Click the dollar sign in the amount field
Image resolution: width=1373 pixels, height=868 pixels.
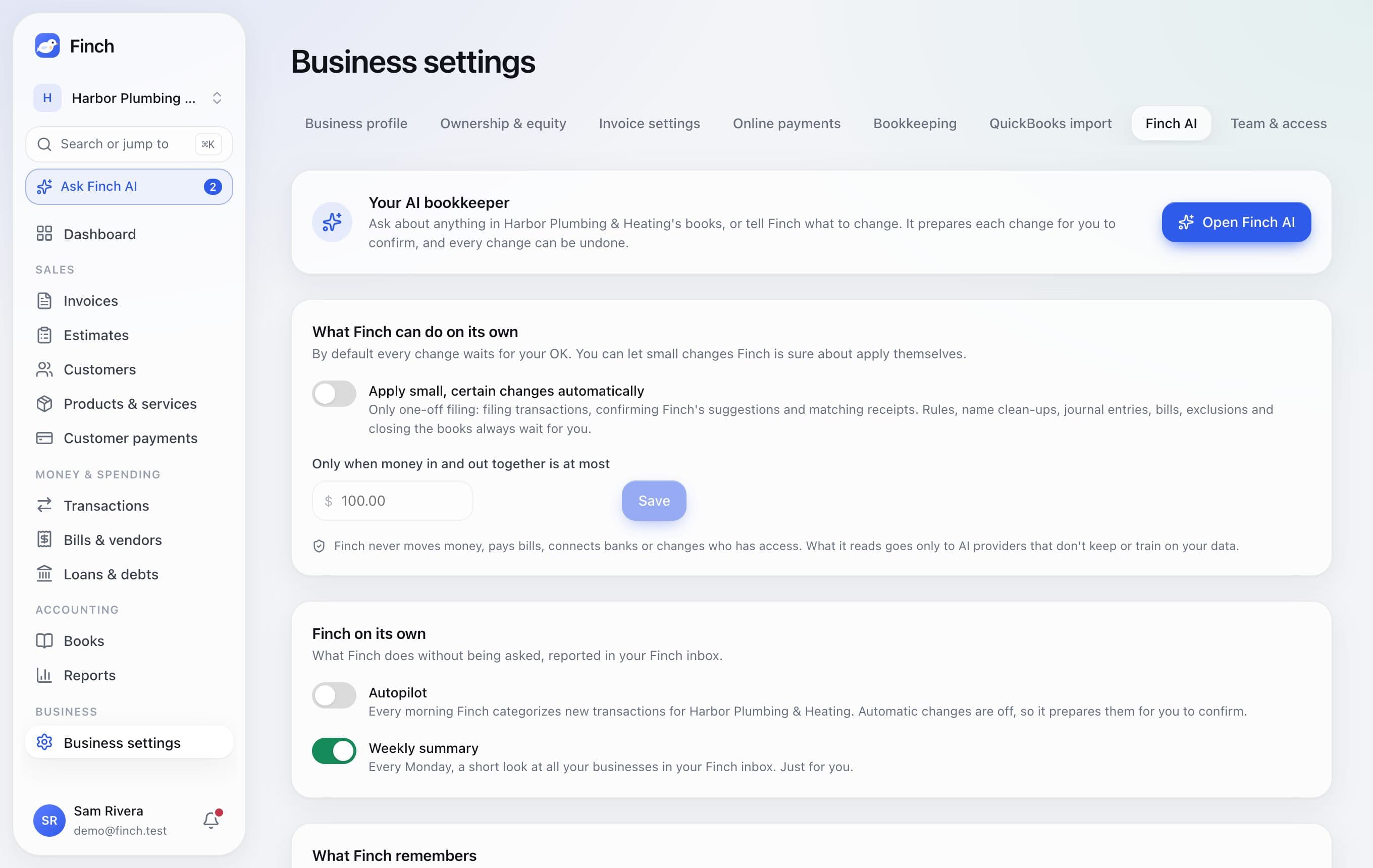tap(329, 501)
